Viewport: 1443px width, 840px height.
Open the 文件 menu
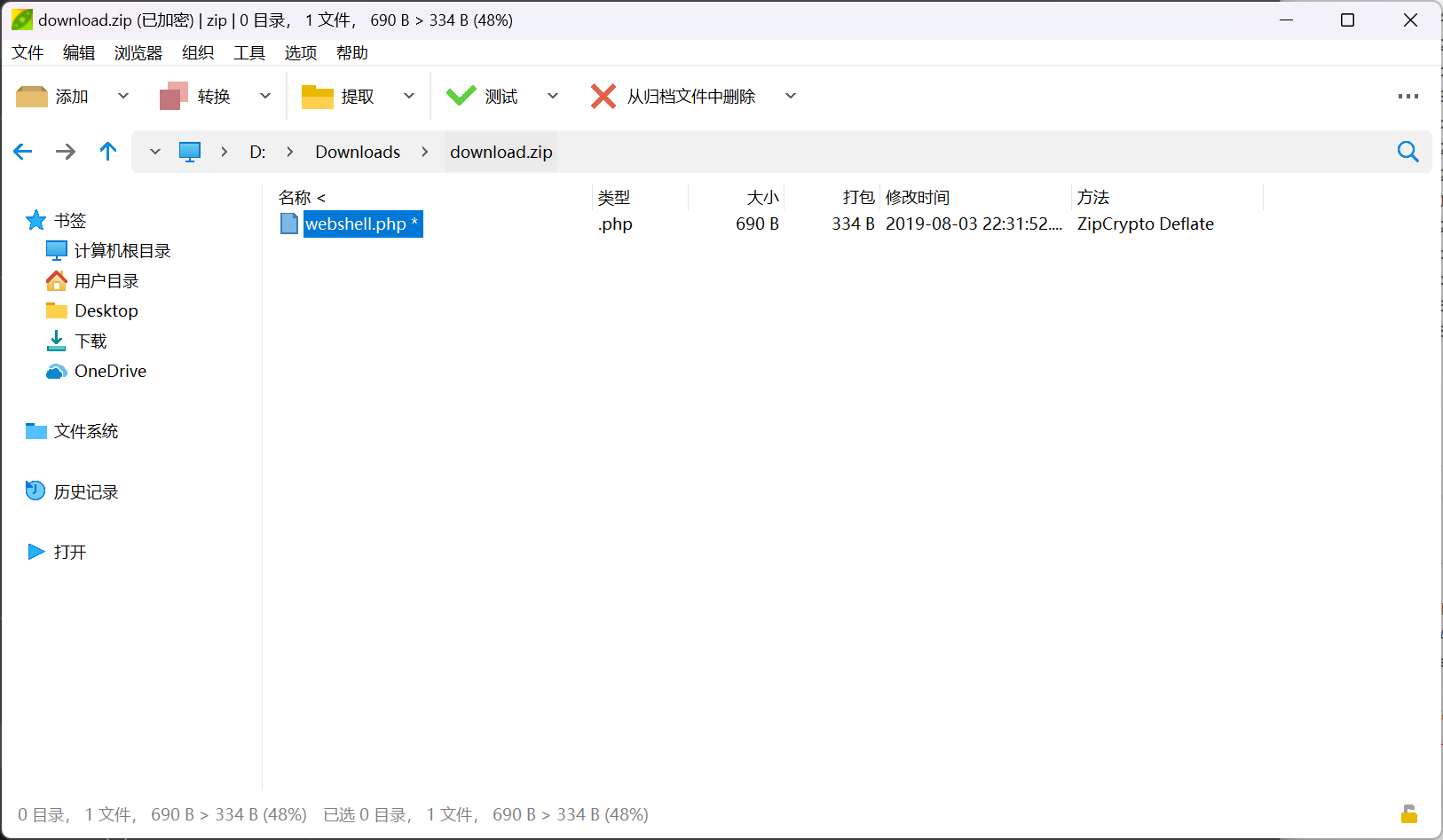point(28,53)
